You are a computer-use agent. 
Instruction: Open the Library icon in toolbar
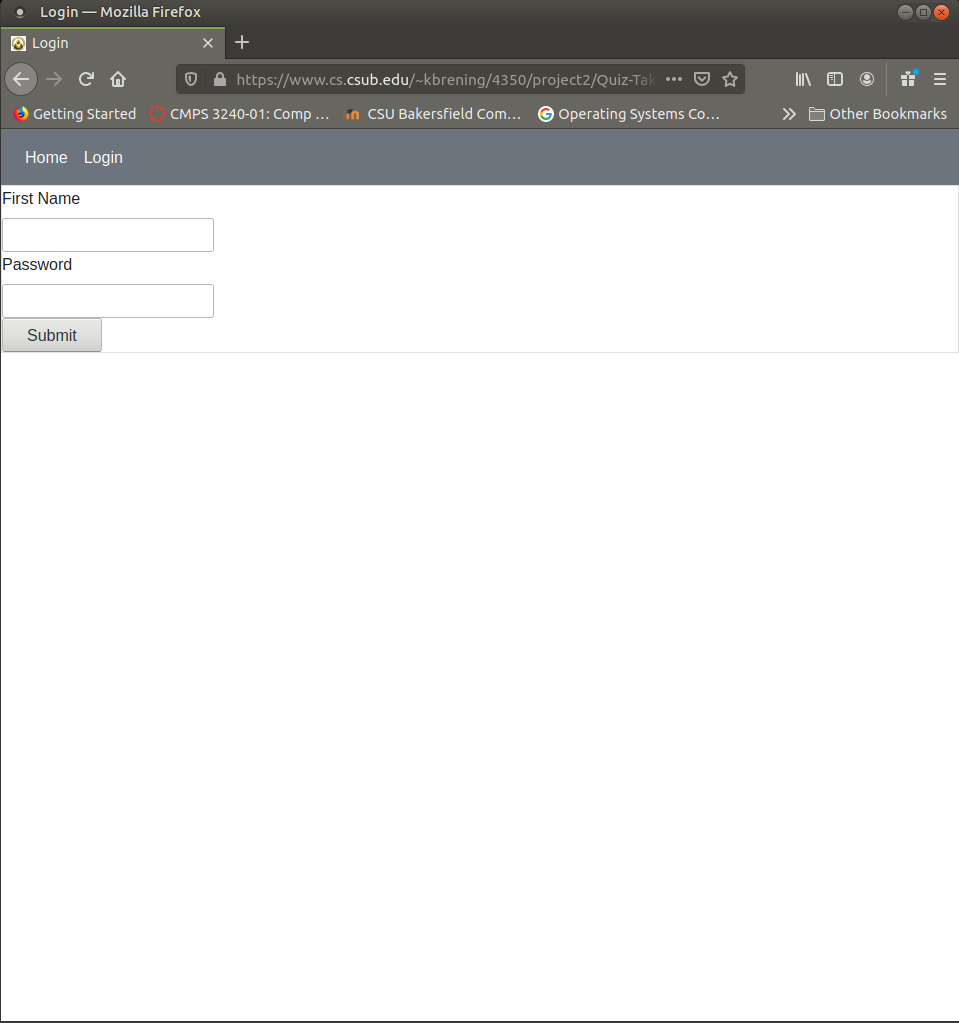click(803, 80)
